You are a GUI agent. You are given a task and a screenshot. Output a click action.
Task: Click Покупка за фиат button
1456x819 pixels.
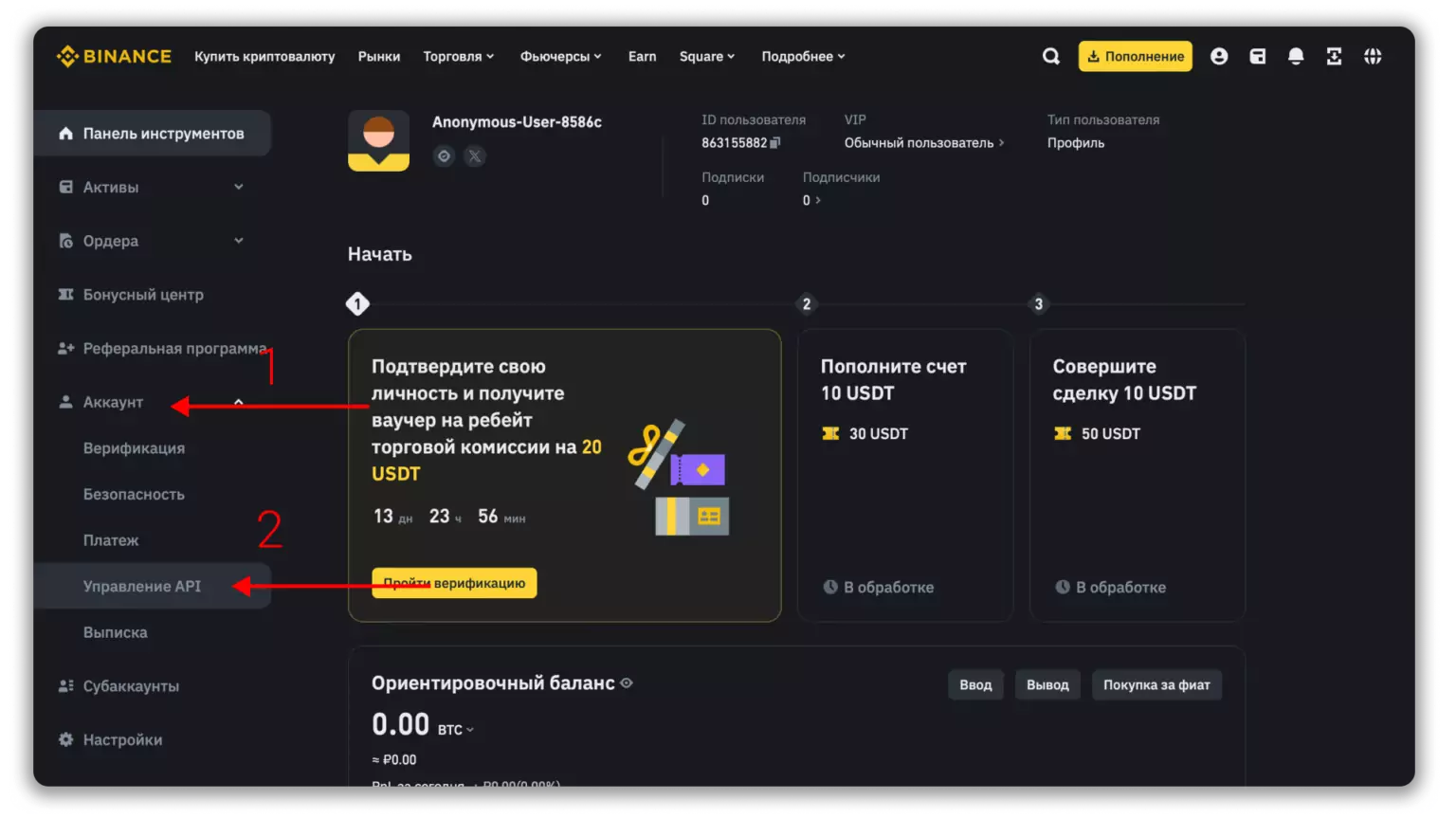[1156, 684]
